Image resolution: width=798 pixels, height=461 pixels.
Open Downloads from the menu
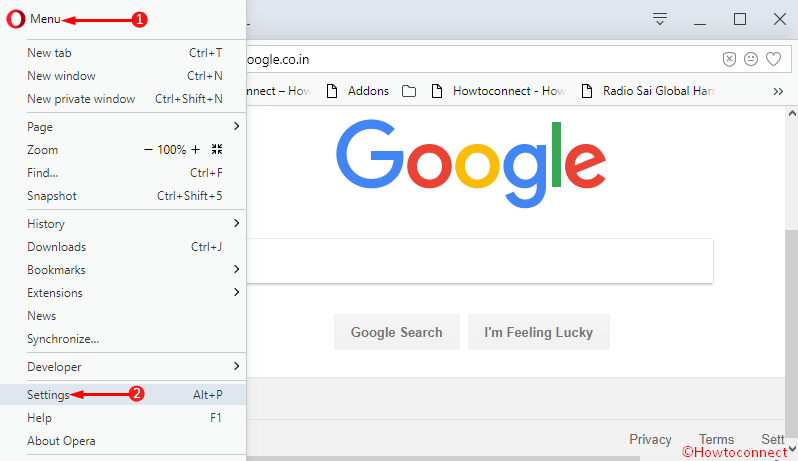[123, 247]
